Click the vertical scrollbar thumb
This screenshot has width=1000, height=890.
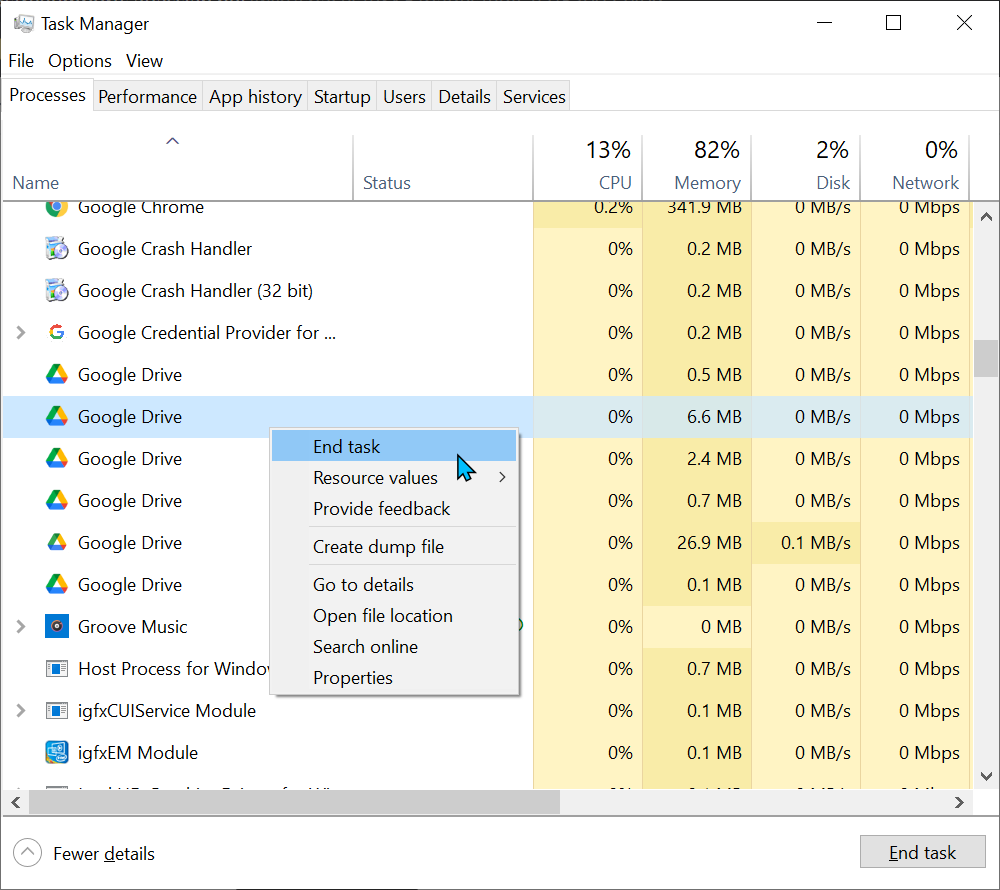click(986, 358)
